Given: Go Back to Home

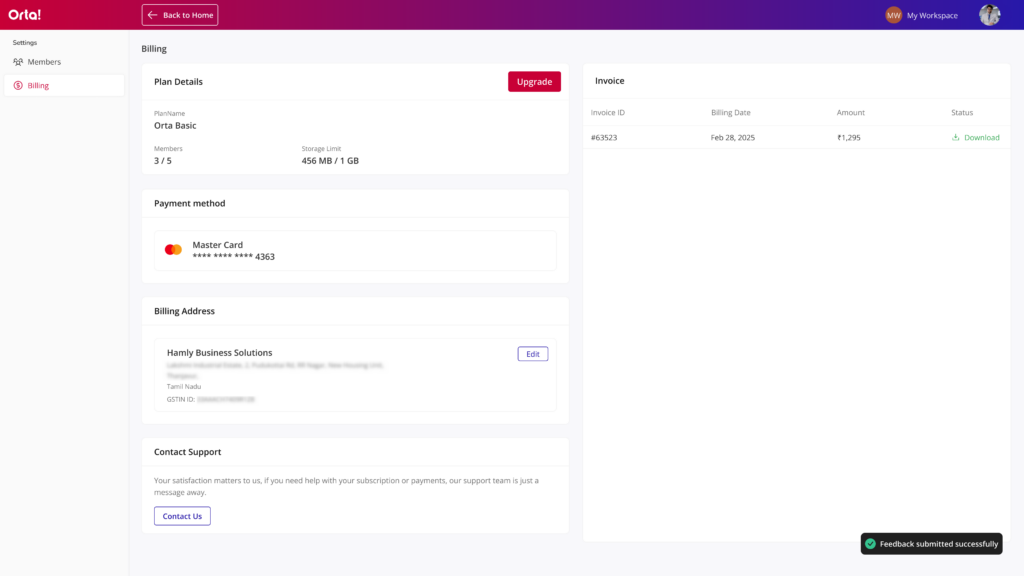Looking at the screenshot, I should click(180, 15).
